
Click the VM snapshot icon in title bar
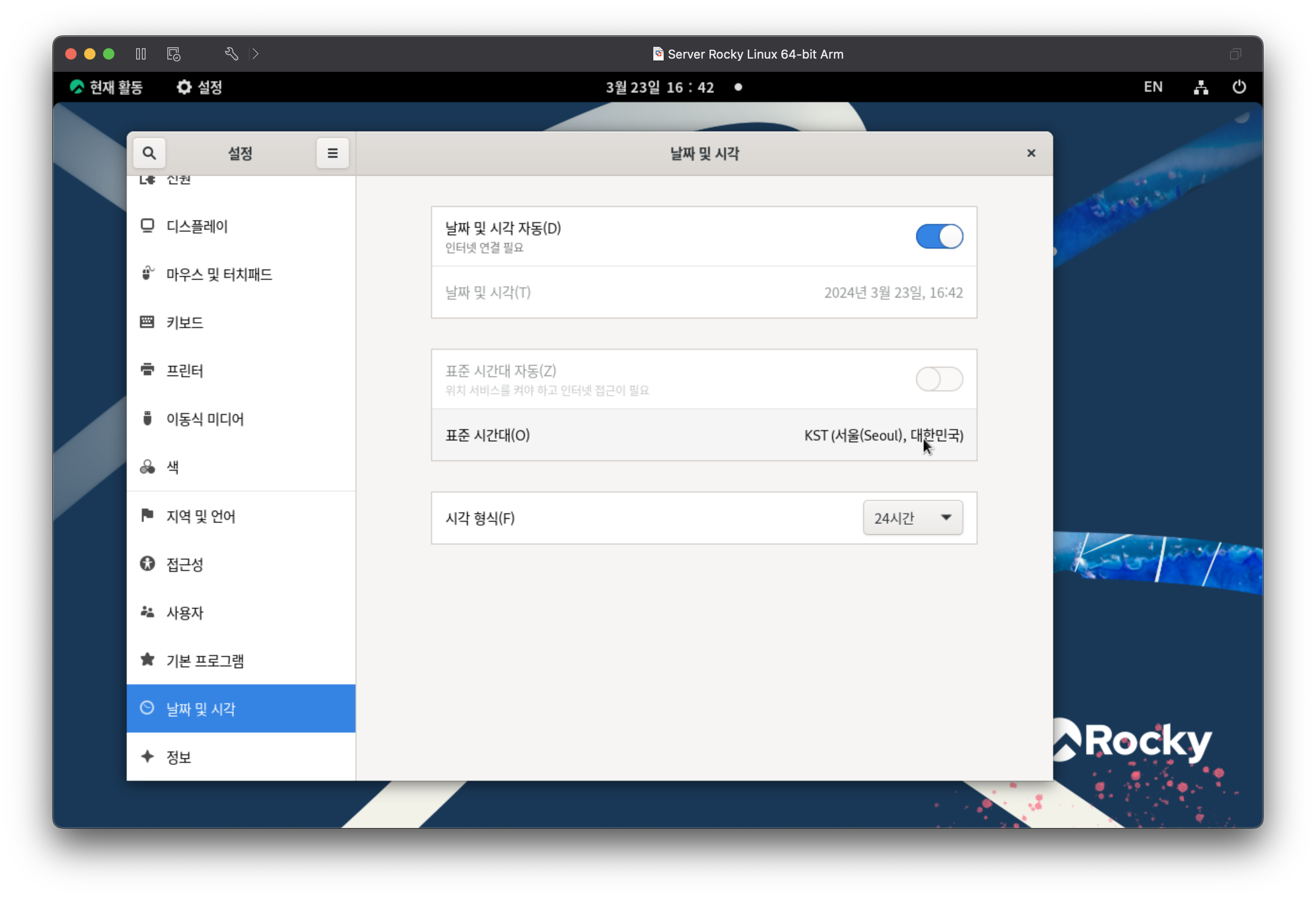(173, 54)
